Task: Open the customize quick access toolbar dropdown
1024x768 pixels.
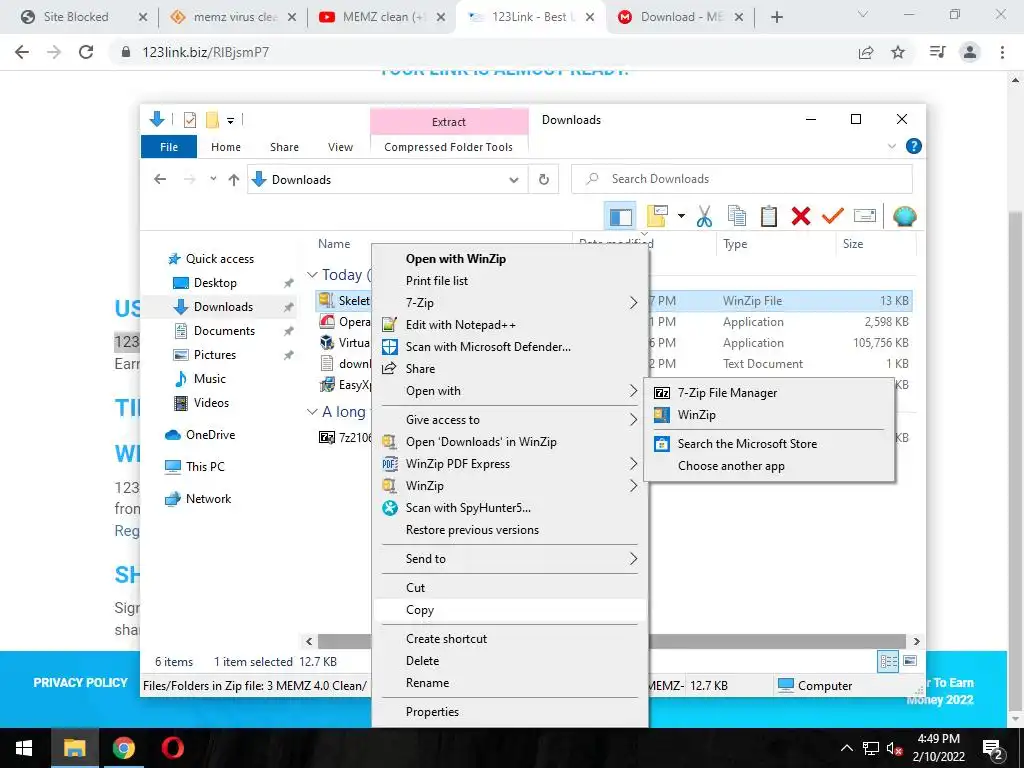Action: point(231,120)
